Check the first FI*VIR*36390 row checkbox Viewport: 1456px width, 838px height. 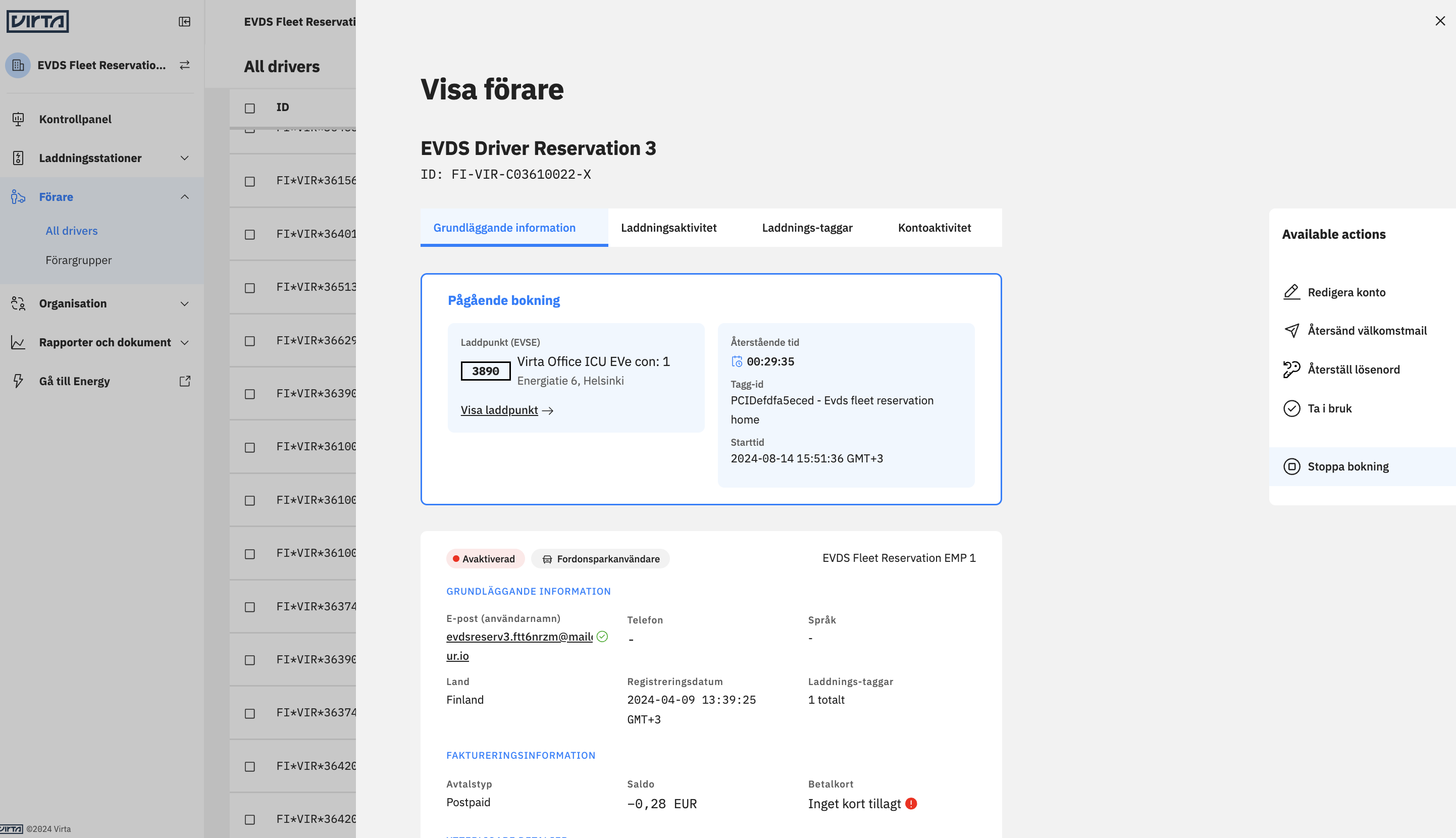tap(250, 394)
